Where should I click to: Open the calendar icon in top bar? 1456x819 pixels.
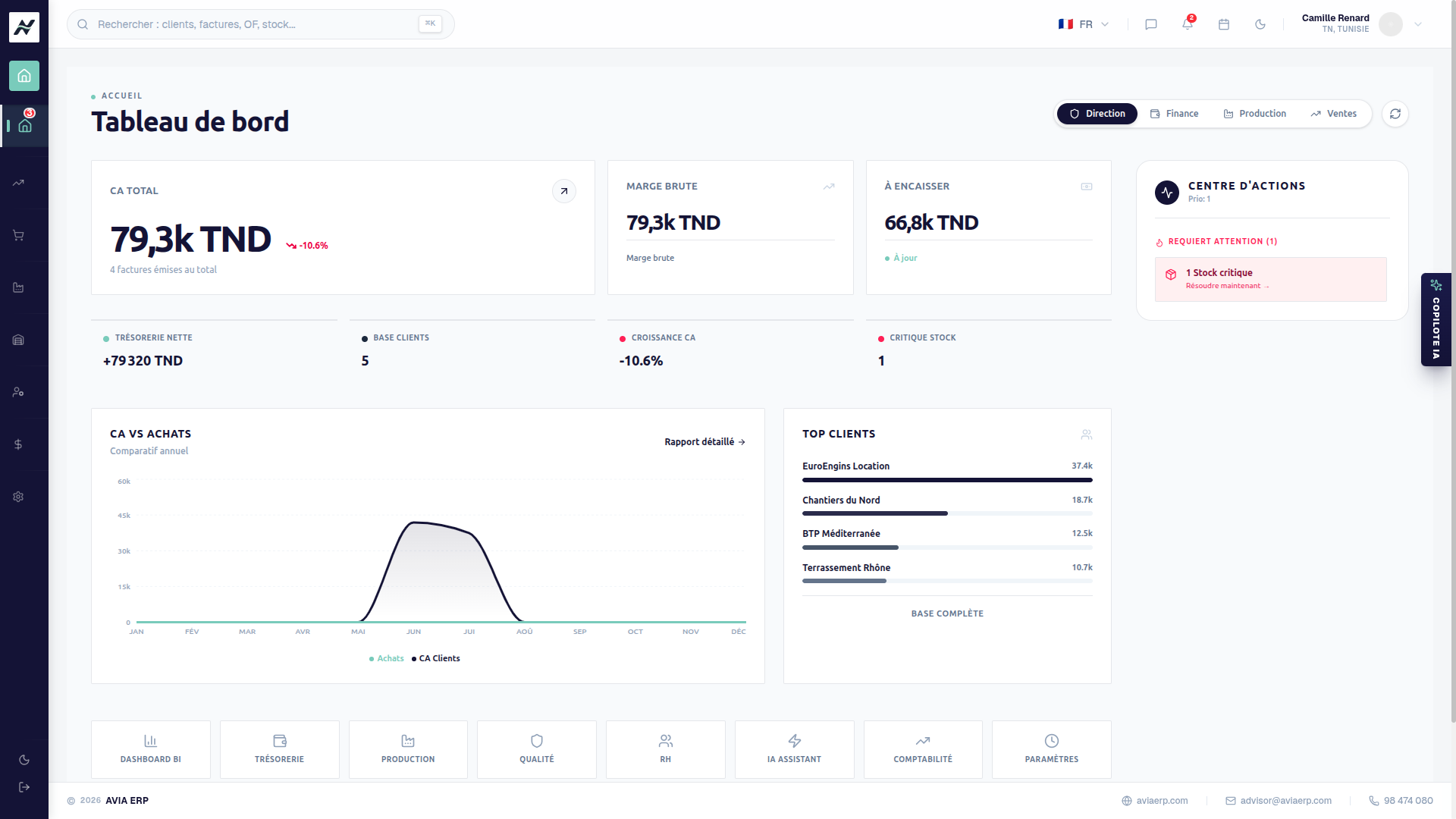tap(1224, 24)
